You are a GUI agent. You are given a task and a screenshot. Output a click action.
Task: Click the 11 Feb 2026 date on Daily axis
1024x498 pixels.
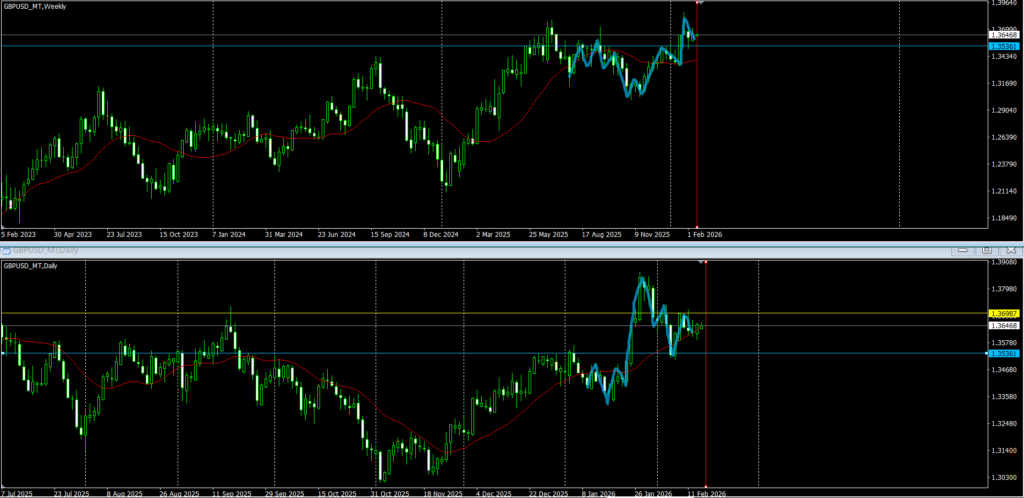705,493
